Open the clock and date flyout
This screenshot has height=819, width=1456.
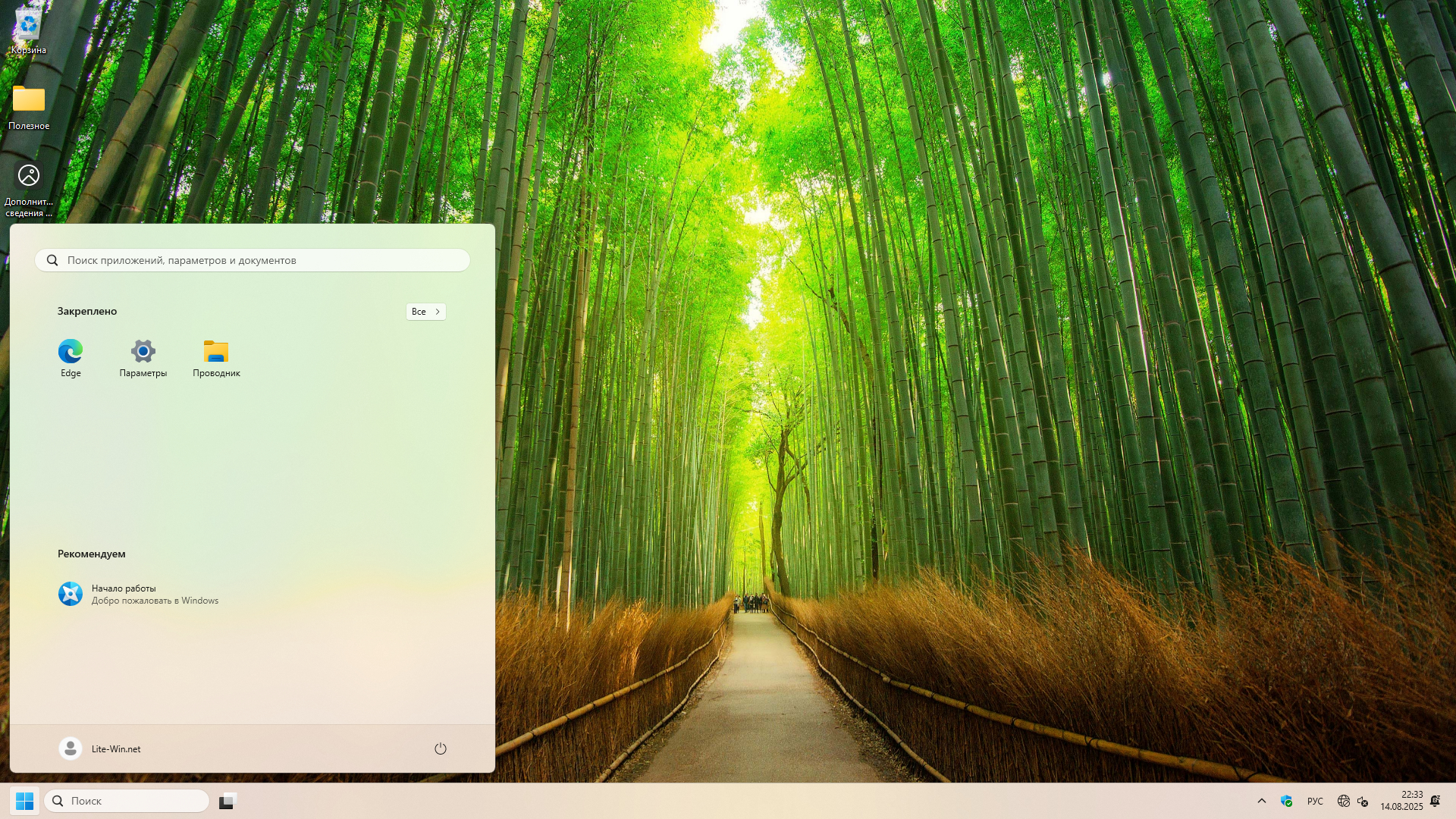(1401, 802)
